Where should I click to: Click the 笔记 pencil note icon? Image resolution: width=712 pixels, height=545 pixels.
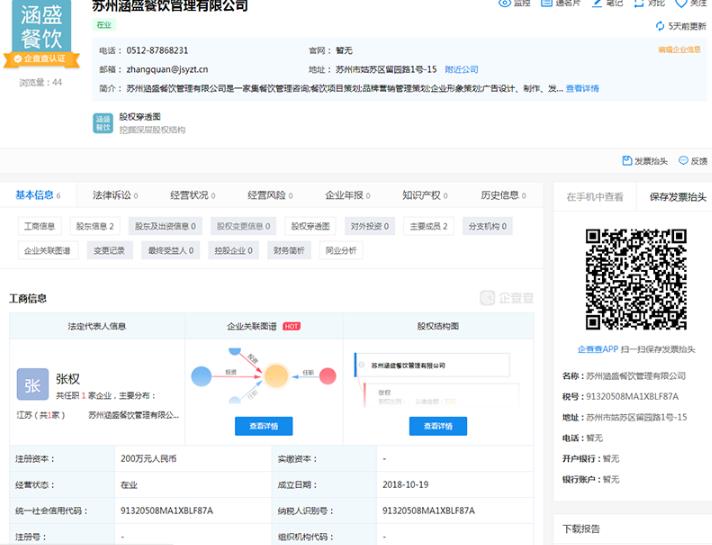point(597,2)
